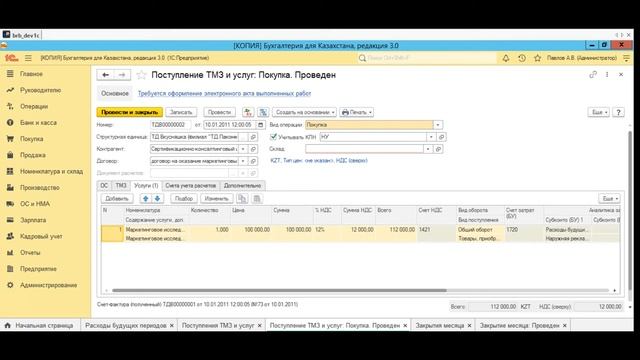Open Печать dropdown menu
Viewport: 640px width, 360px height.
click(356, 112)
